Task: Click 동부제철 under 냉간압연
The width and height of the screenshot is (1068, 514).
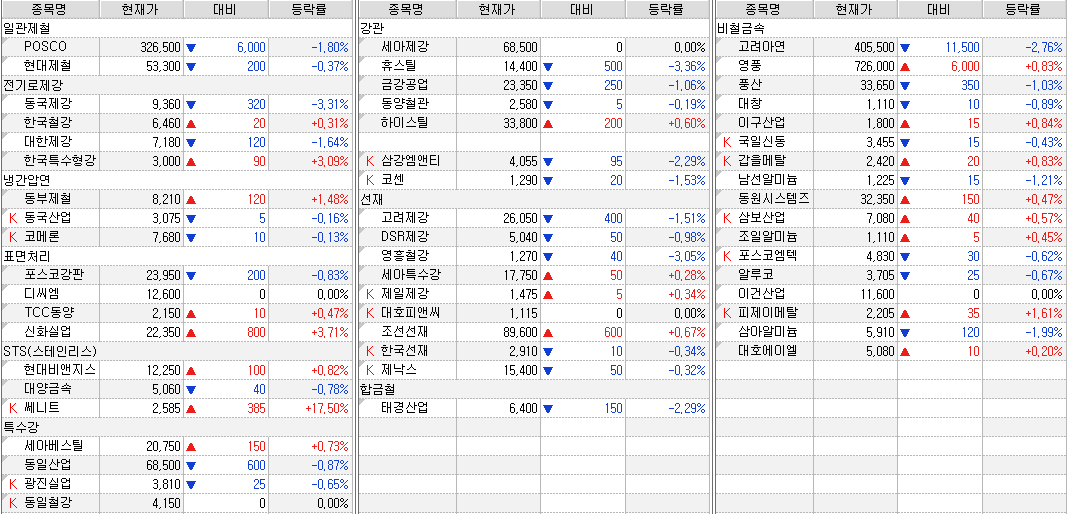Action: [x=48, y=199]
